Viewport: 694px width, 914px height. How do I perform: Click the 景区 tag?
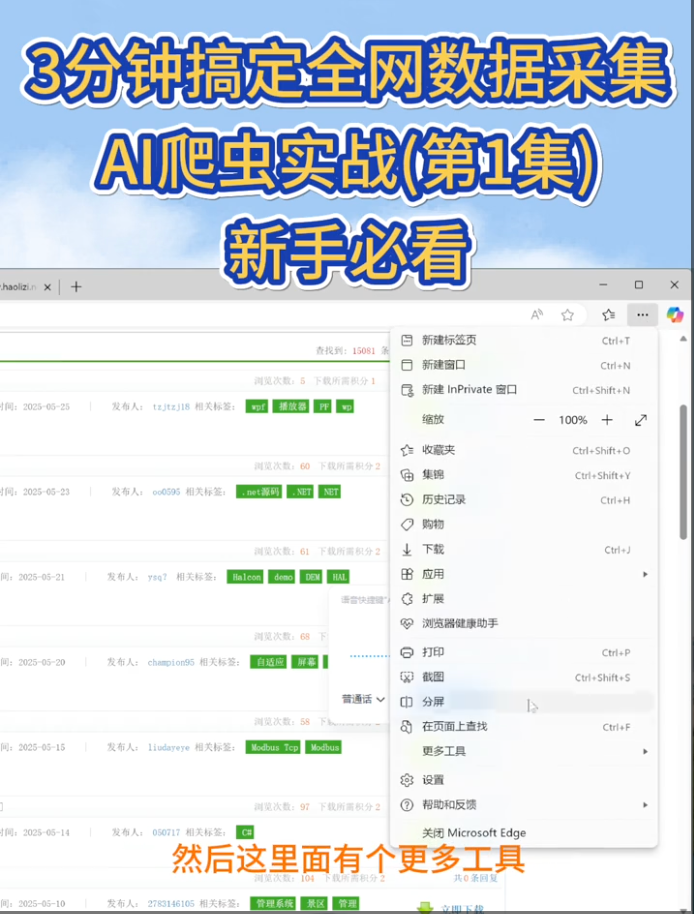[315, 904]
